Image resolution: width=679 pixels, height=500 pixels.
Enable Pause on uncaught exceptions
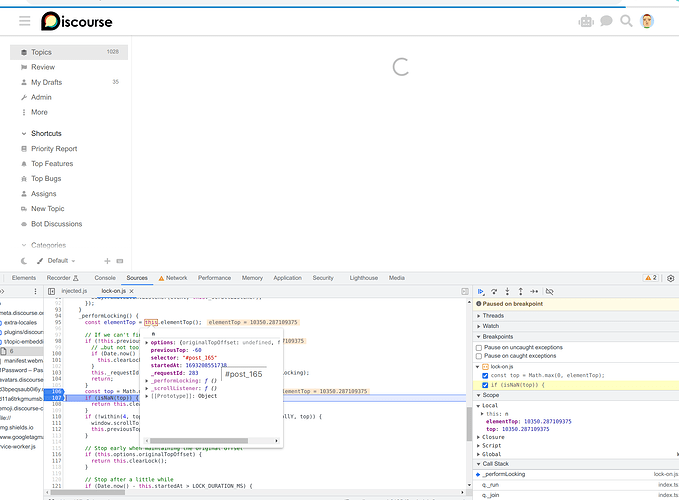click(479, 348)
